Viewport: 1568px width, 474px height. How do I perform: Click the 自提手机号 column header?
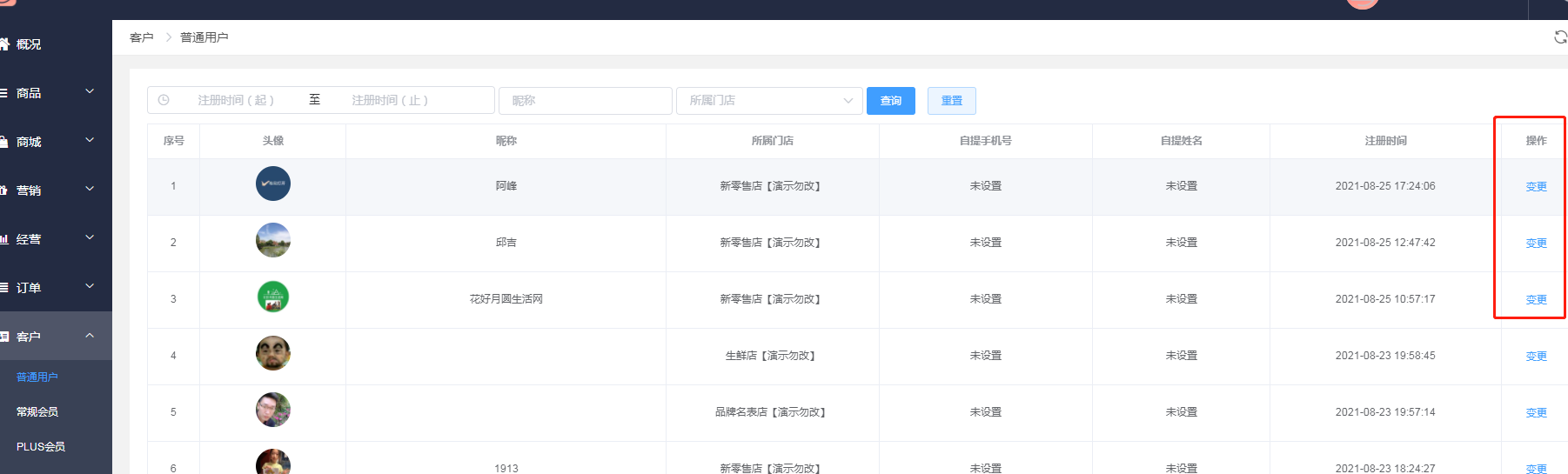click(x=986, y=141)
